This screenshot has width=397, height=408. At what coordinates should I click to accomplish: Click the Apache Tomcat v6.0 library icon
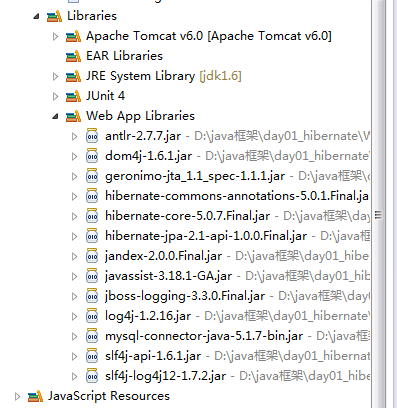pos(73,36)
